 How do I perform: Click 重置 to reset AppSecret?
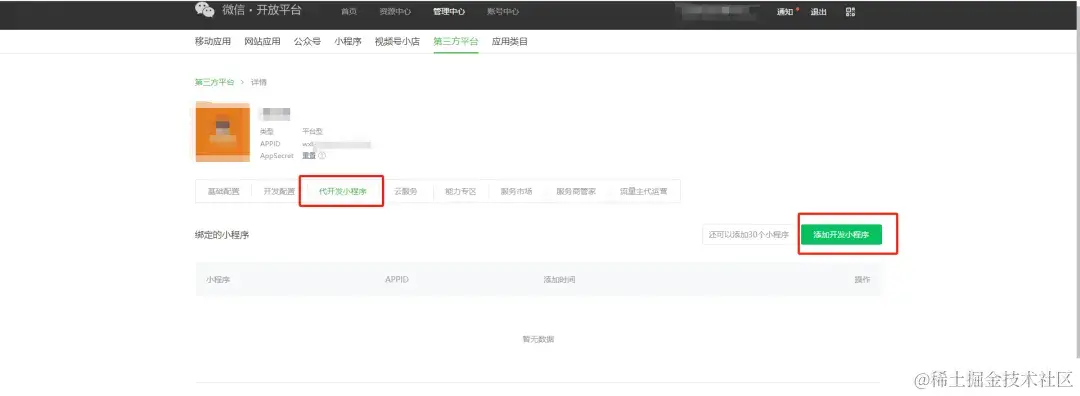(309, 156)
